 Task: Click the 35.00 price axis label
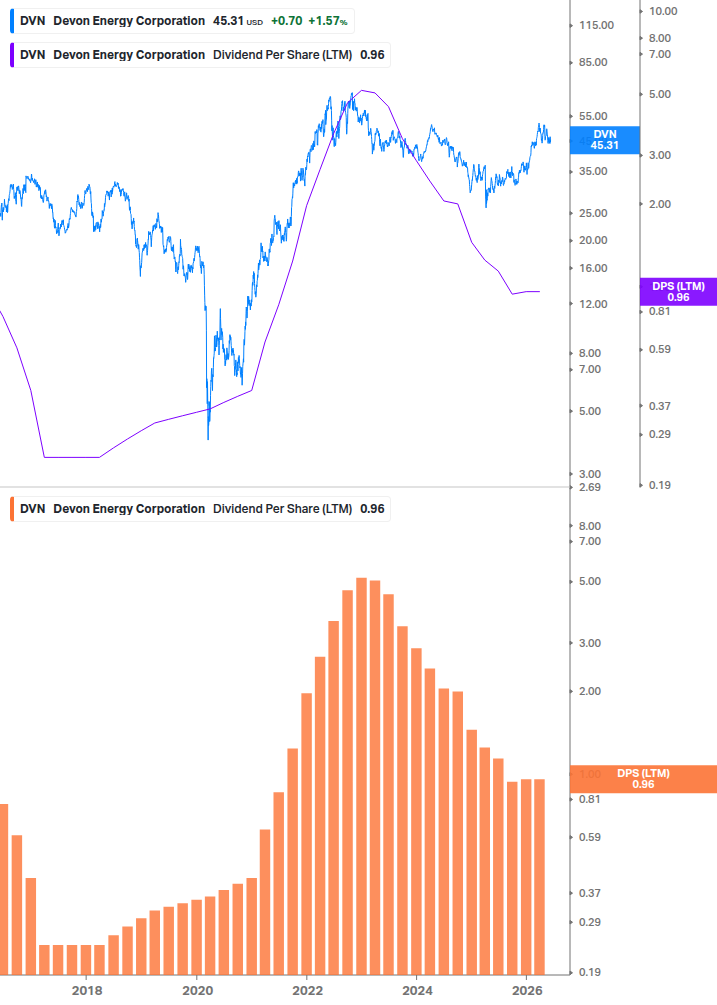(593, 171)
